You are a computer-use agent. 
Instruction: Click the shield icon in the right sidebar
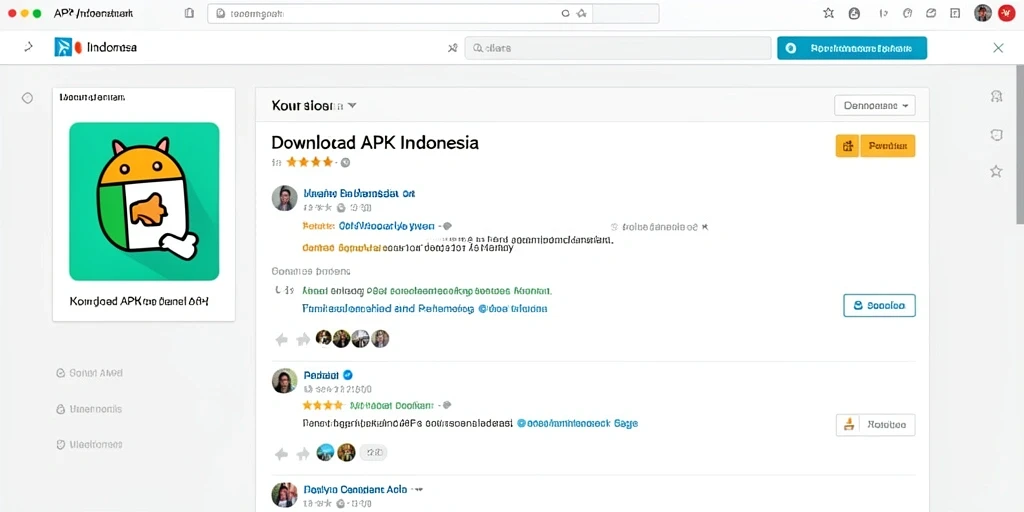tap(997, 135)
